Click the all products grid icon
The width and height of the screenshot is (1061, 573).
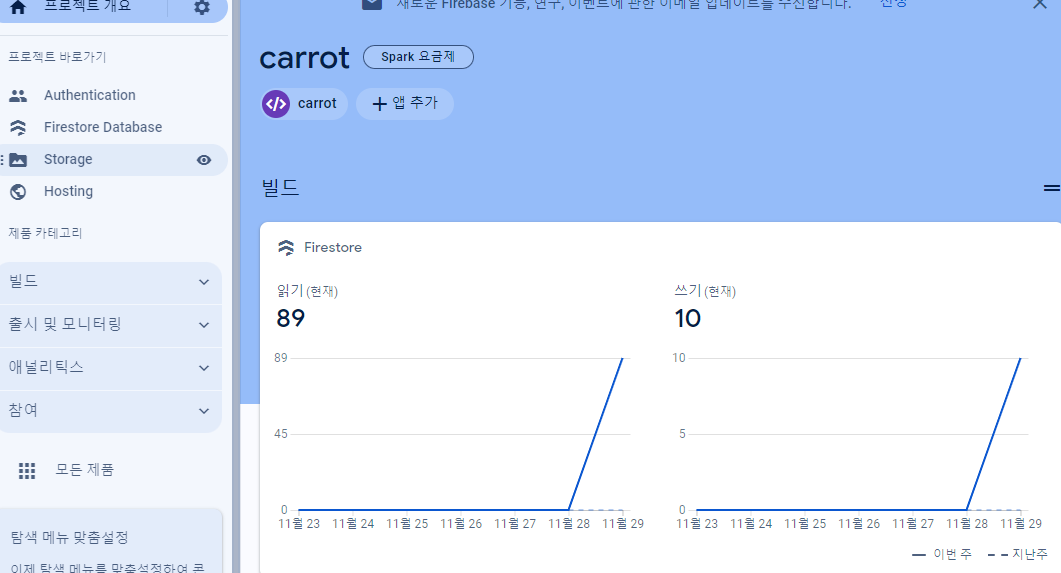pos(26,471)
